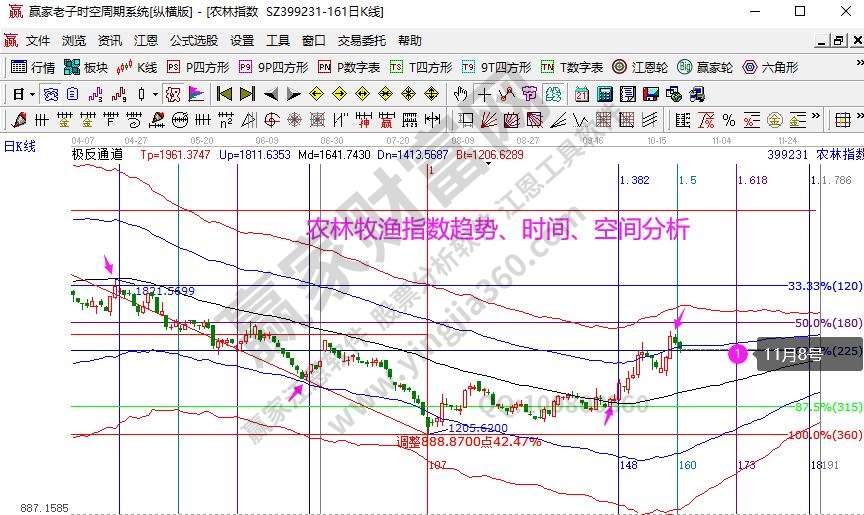Click the save floppy disk icon
This screenshot has width=864, height=515.
point(650,94)
